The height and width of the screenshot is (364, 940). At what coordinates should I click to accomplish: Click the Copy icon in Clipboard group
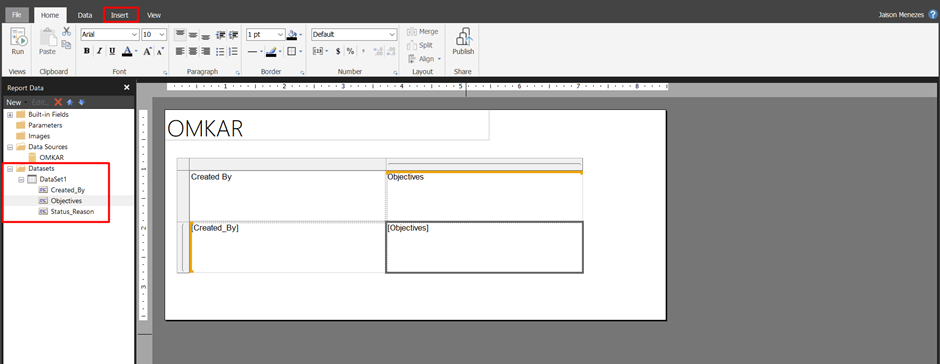[x=67, y=44]
